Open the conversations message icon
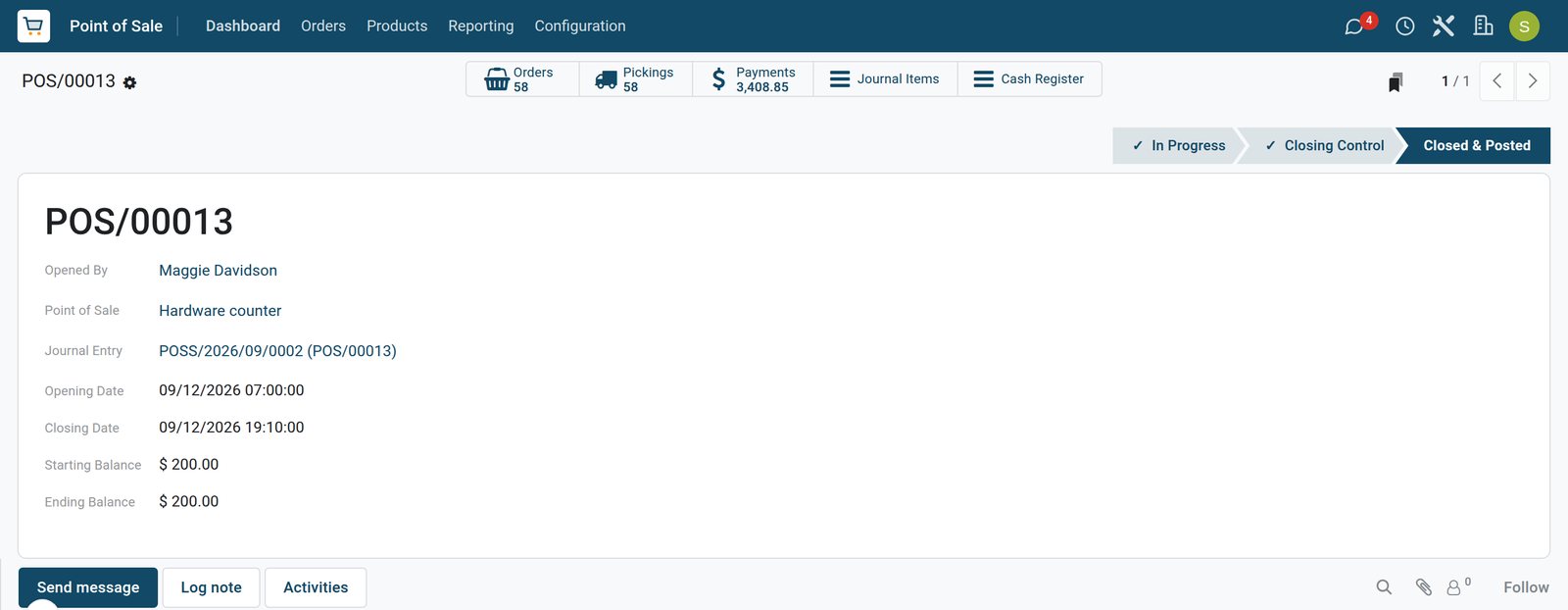 [1354, 26]
